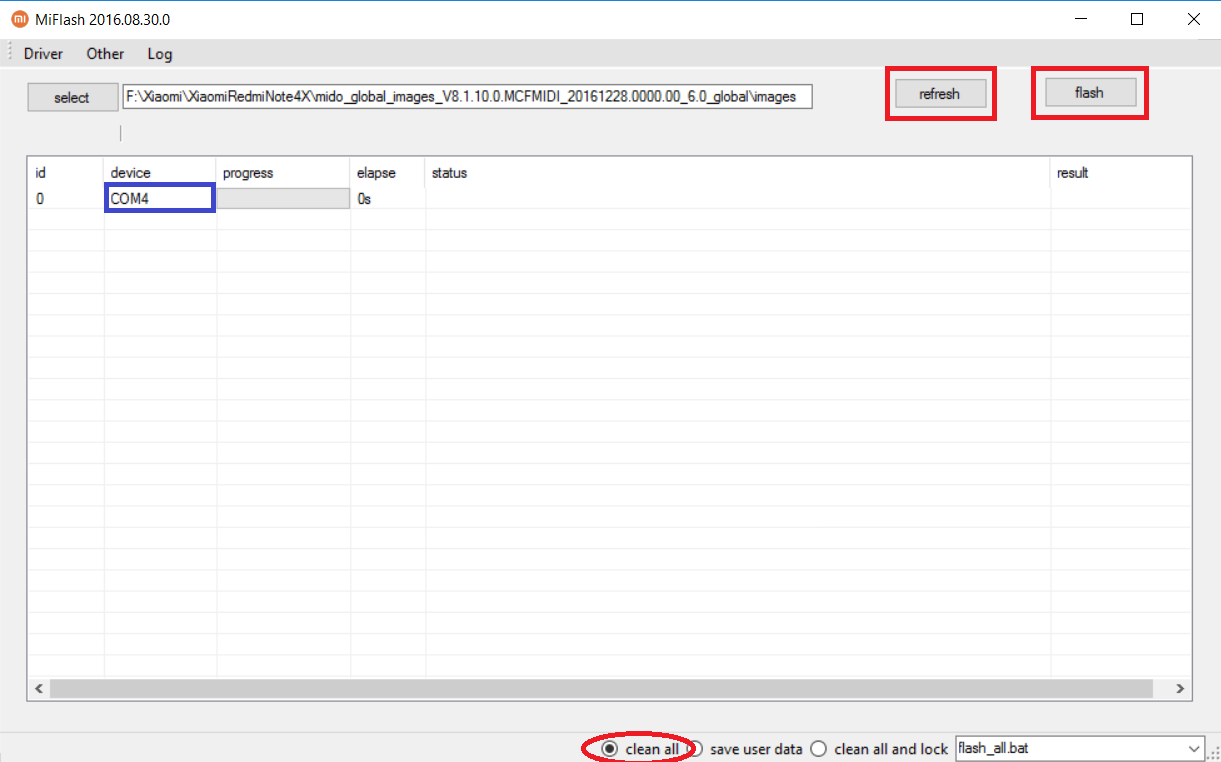Click the flash button
Image resolution: width=1221 pixels, height=762 pixels.
click(x=1089, y=92)
